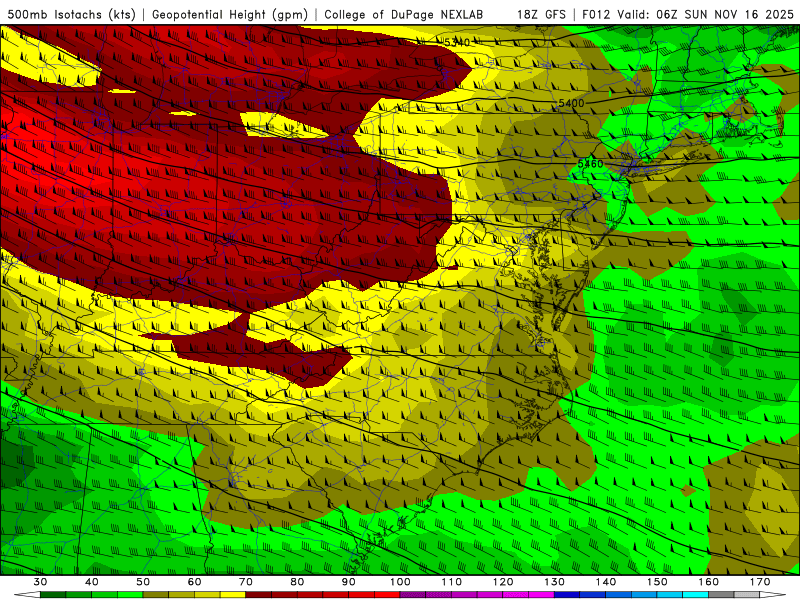
Task: Click the magenta swatch below the 120 label
Action: (x=516, y=595)
